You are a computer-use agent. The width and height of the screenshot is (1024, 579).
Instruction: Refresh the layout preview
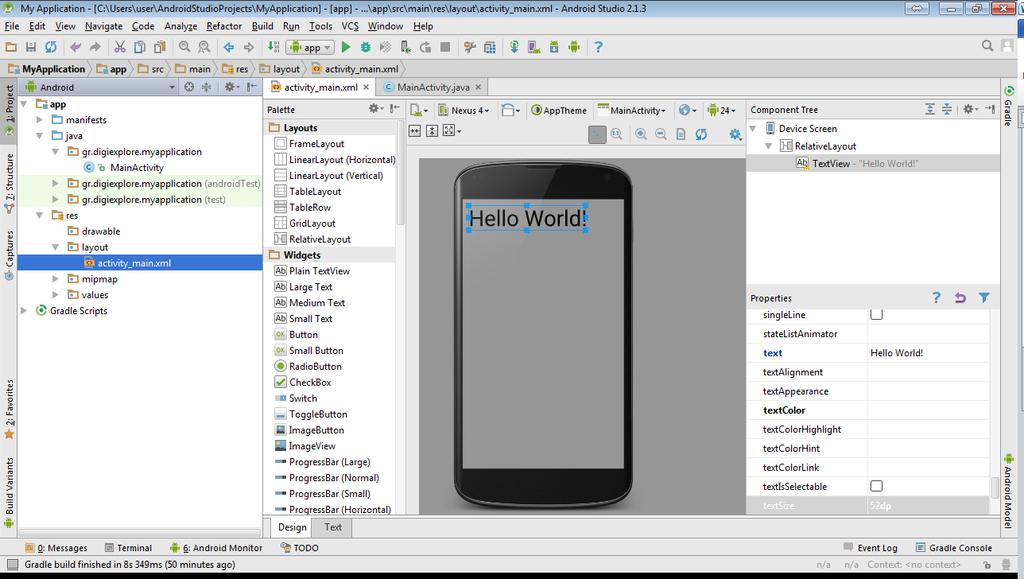(x=701, y=134)
